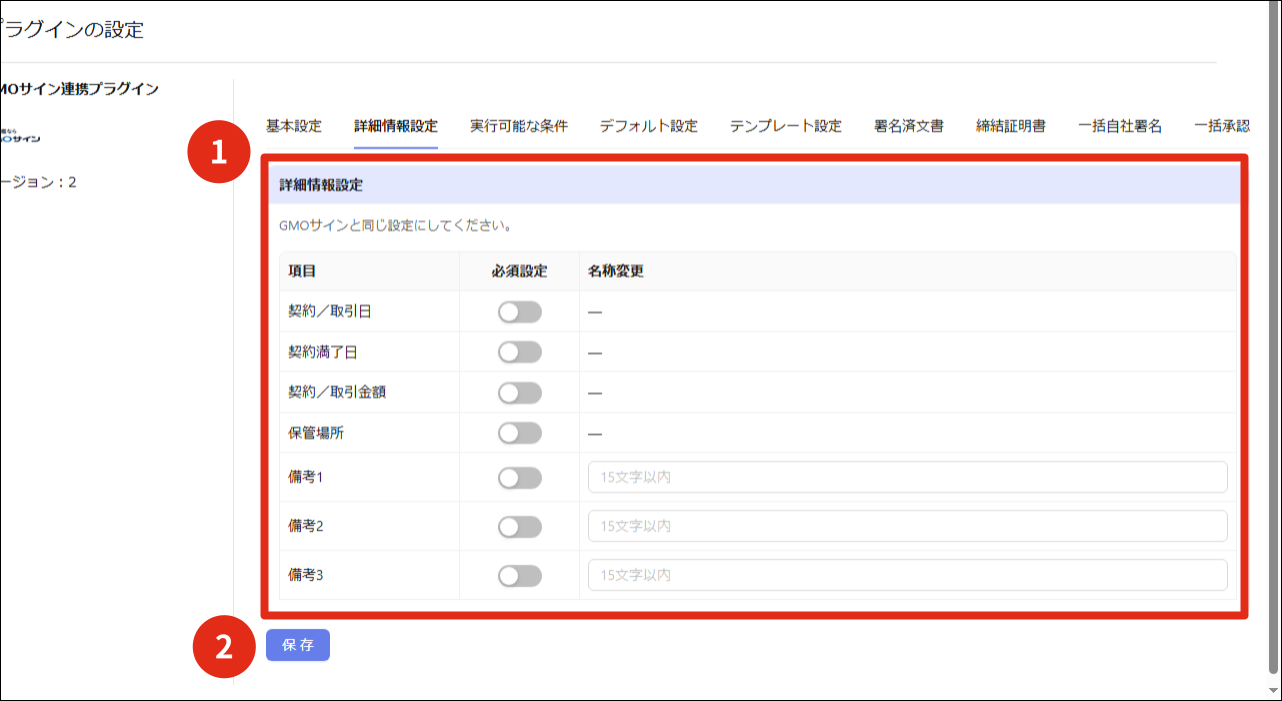The width and height of the screenshot is (1282, 701).
Task: Show the 署名済文書 tab
Action: [x=909, y=126]
